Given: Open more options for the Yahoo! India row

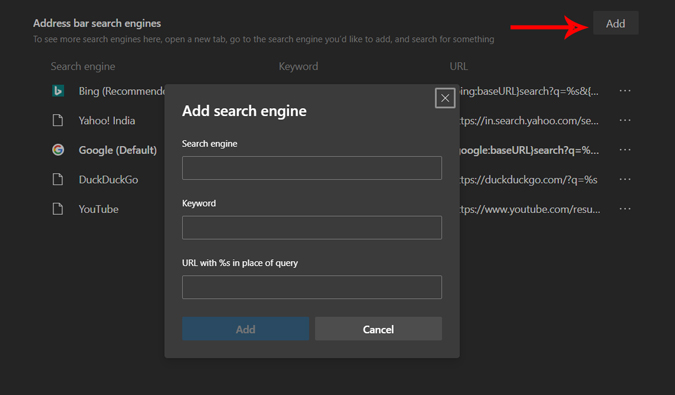Looking at the screenshot, I should (x=625, y=120).
